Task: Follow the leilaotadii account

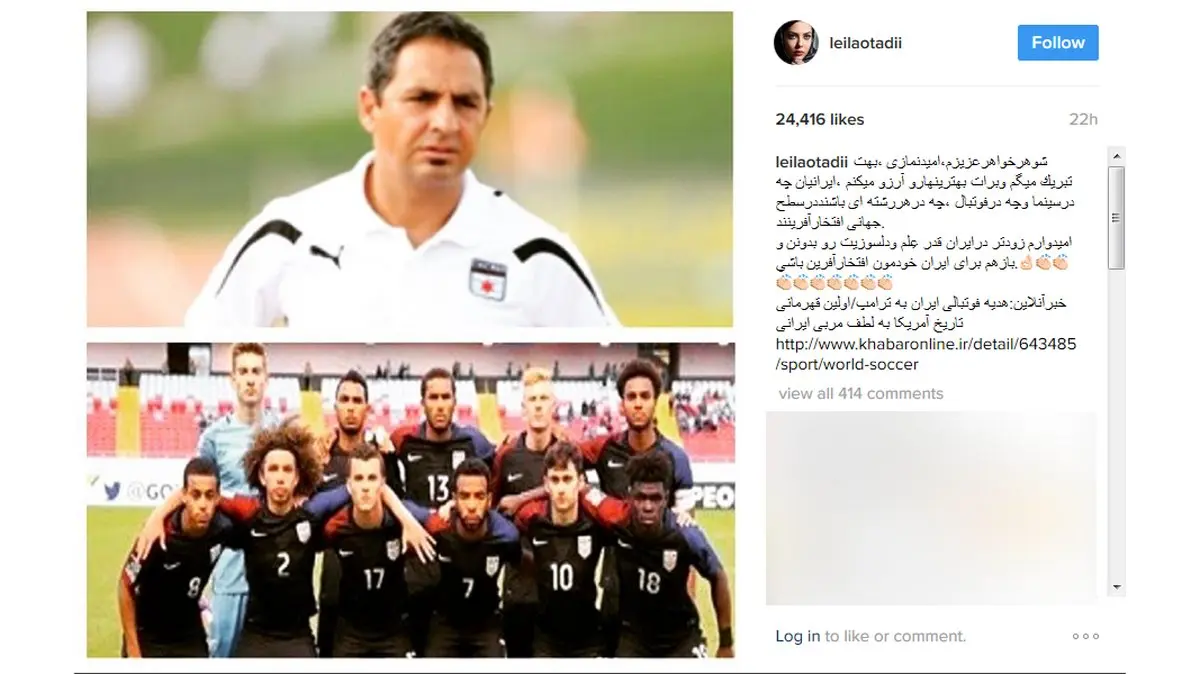Action: 1058,43
